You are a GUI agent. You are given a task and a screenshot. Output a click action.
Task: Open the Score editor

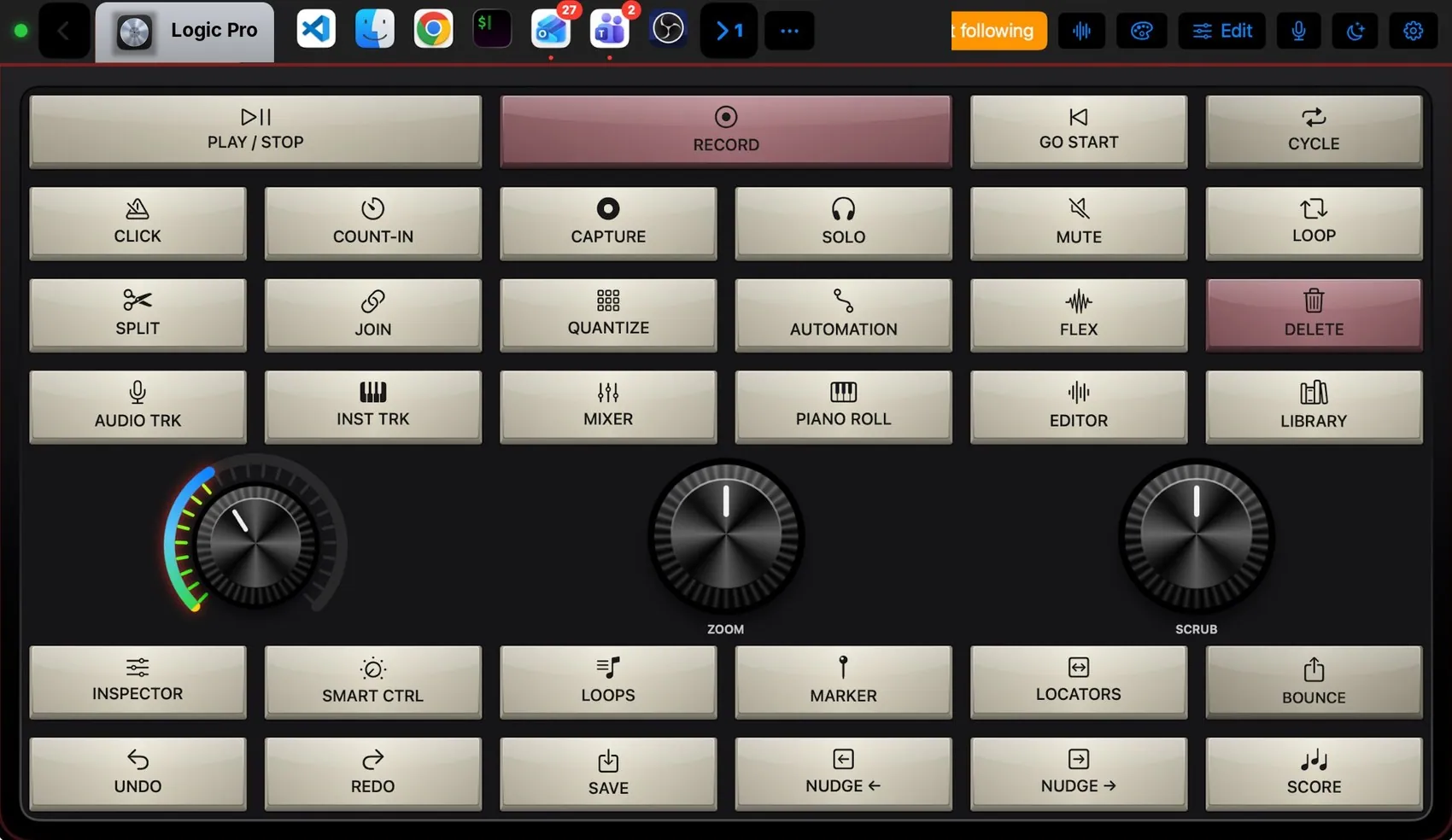click(x=1314, y=774)
